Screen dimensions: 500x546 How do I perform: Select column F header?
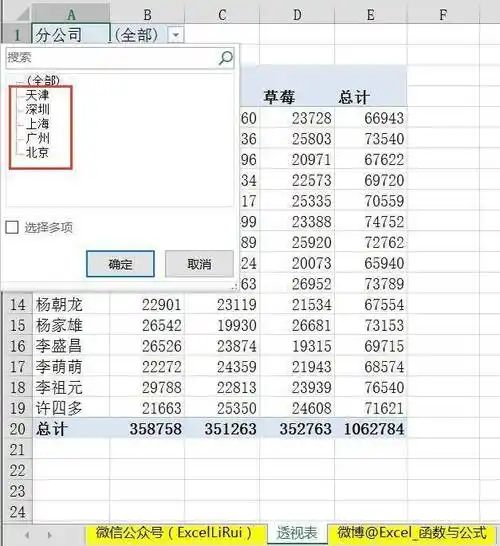tap(443, 15)
